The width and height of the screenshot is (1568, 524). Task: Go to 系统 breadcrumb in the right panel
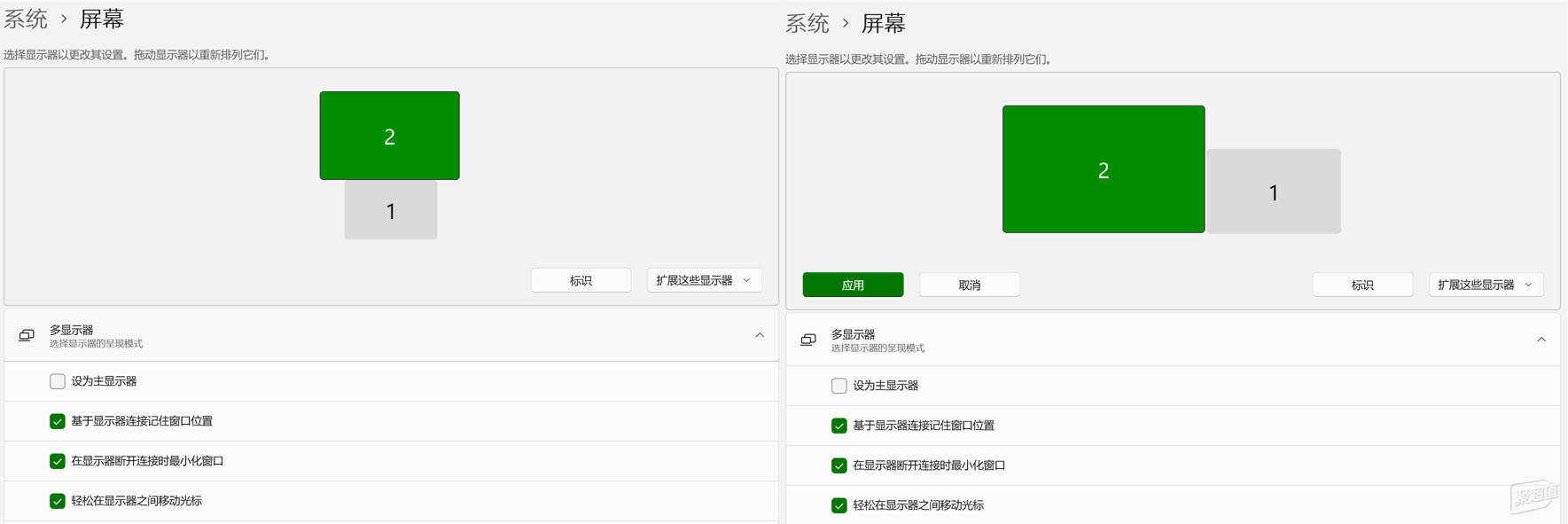coord(807,23)
